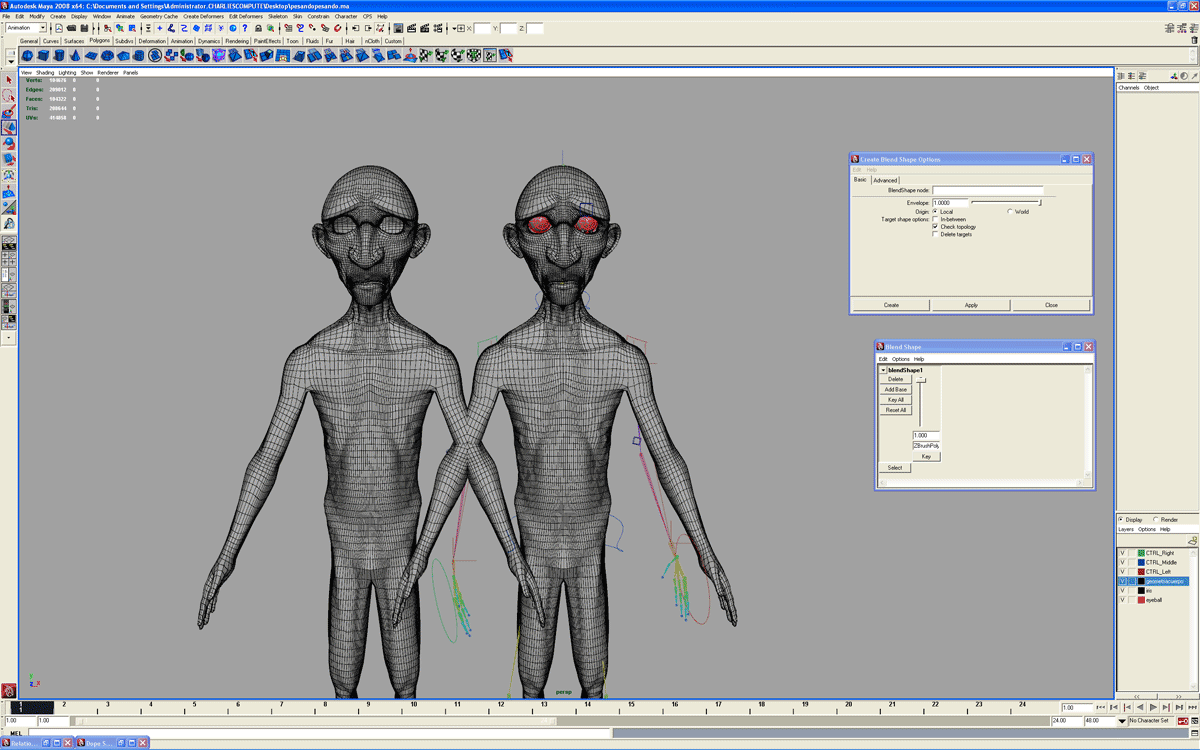Uncheck the Check topology checkbox

point(935,227)
